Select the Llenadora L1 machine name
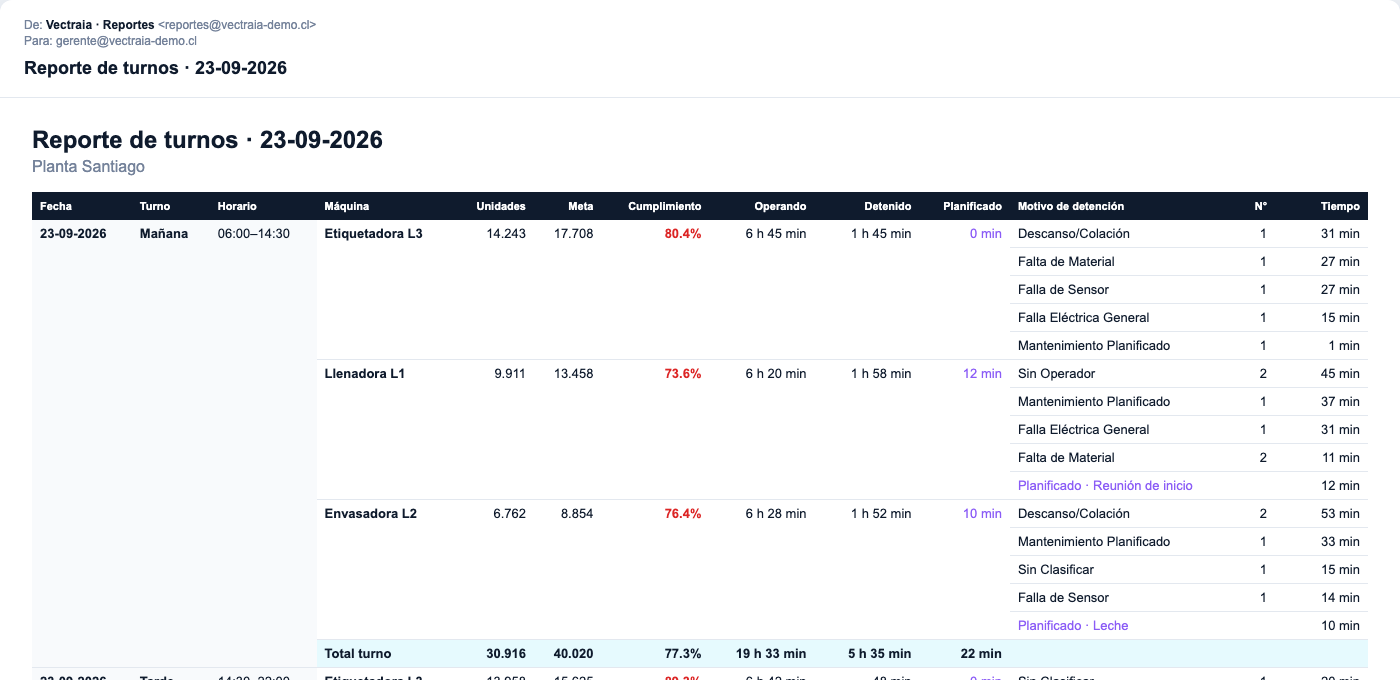 click(365, 373)
